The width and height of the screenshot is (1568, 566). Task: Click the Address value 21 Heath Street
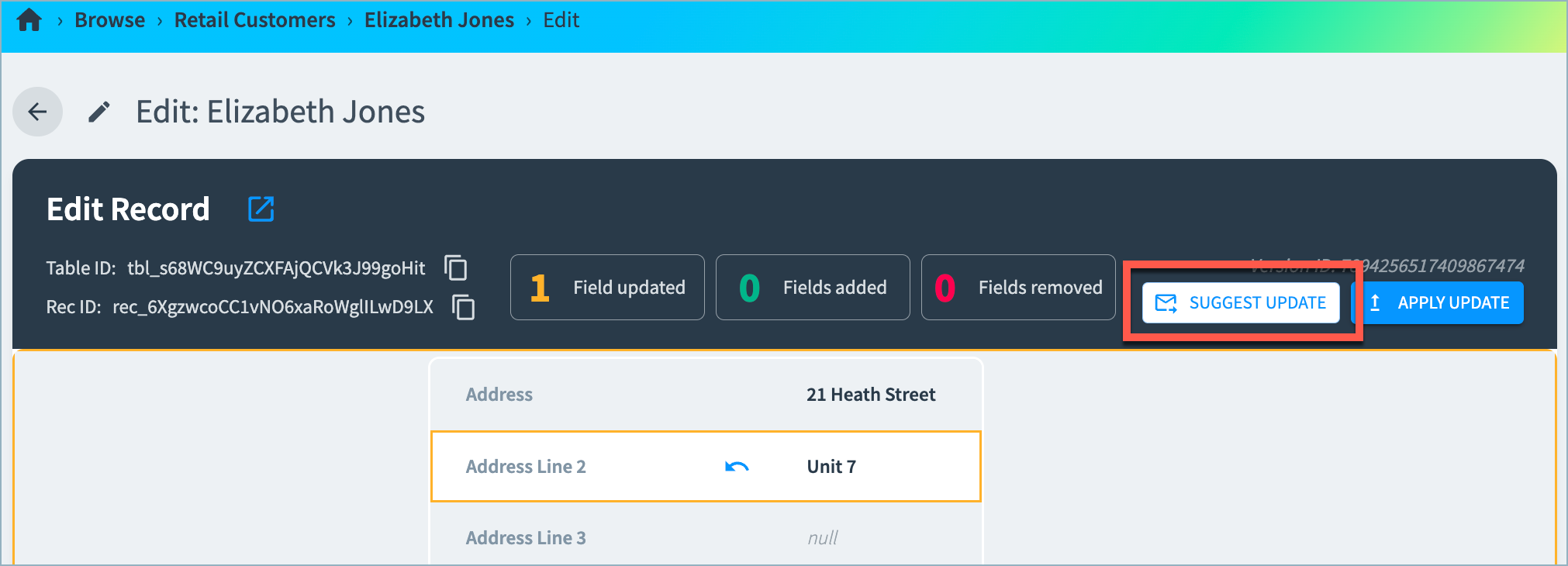870,395
